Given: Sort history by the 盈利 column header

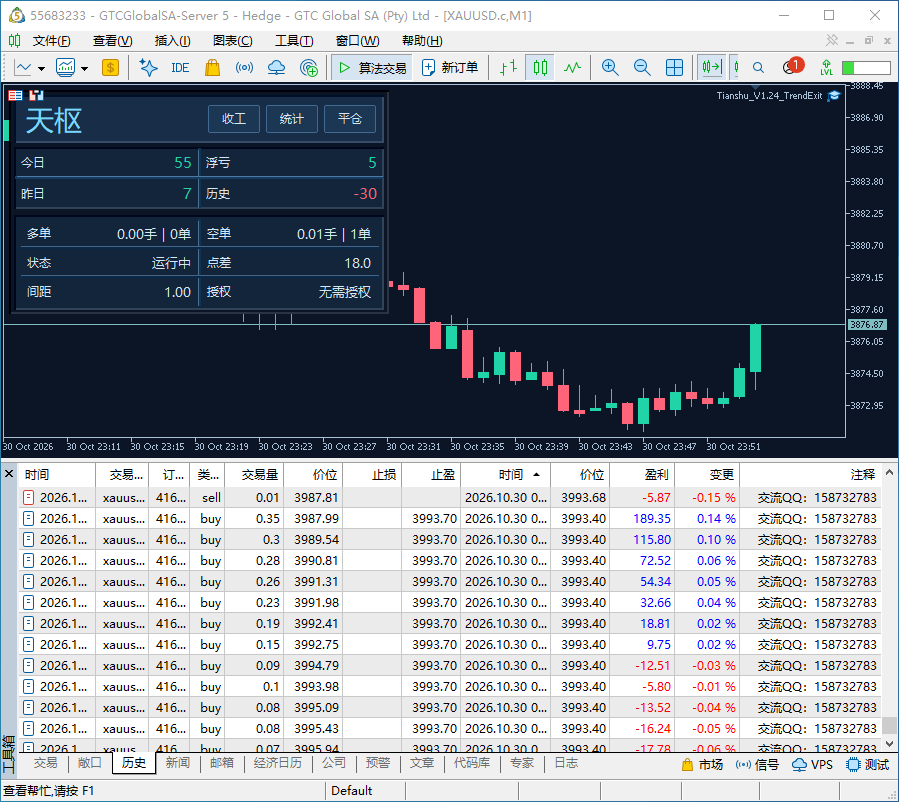Looking at the screenshot, I should click(x=642, y=475).
